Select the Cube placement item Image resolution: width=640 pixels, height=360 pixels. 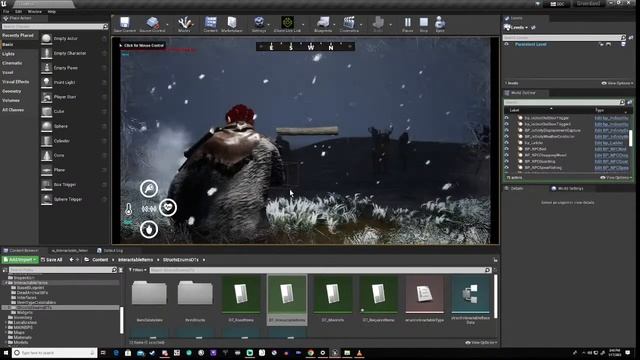coord(74,111)
